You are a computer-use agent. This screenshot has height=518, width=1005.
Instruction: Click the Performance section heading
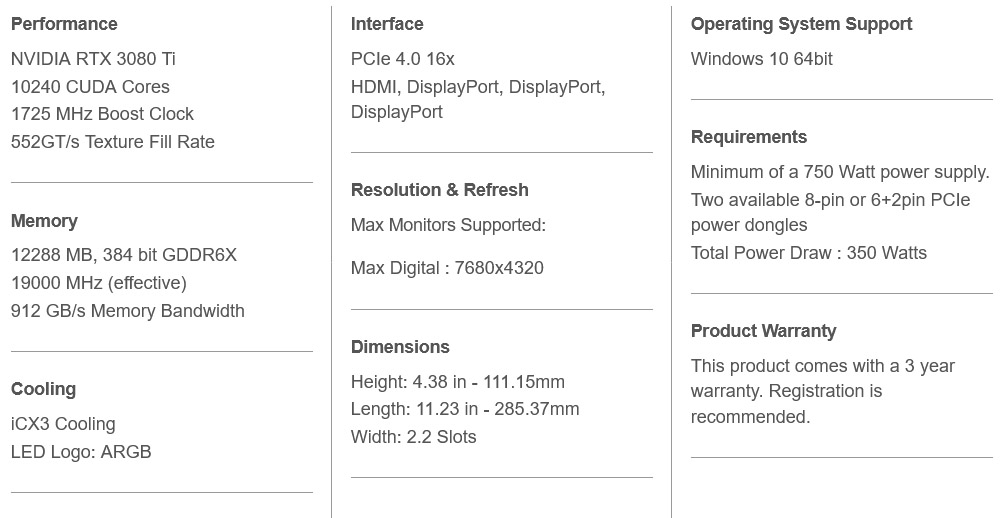pos(64,24)
